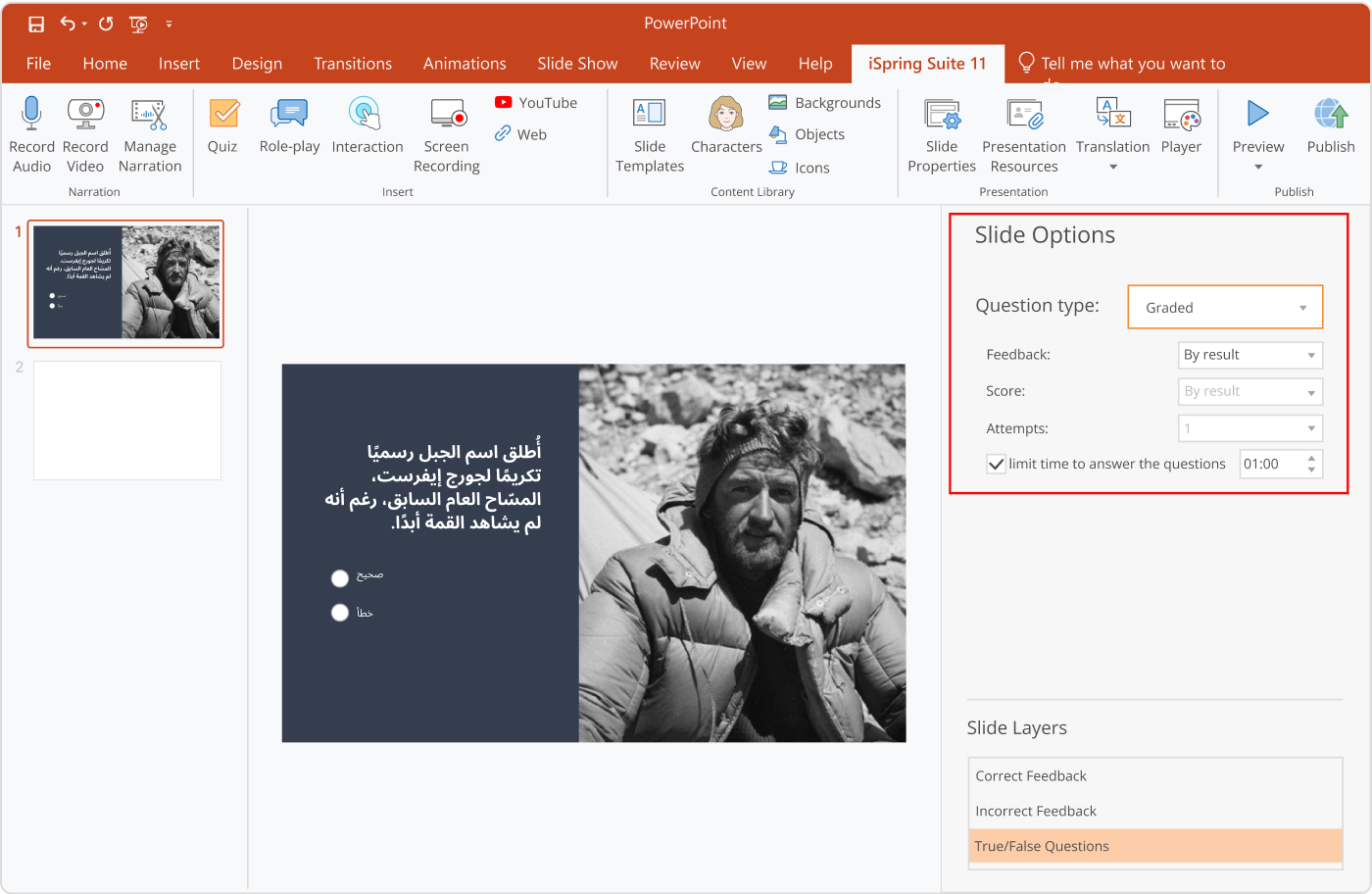Screen dimensions: 1372x894
Task: Open the Attempts dropdown
Action: point(1250,428)
